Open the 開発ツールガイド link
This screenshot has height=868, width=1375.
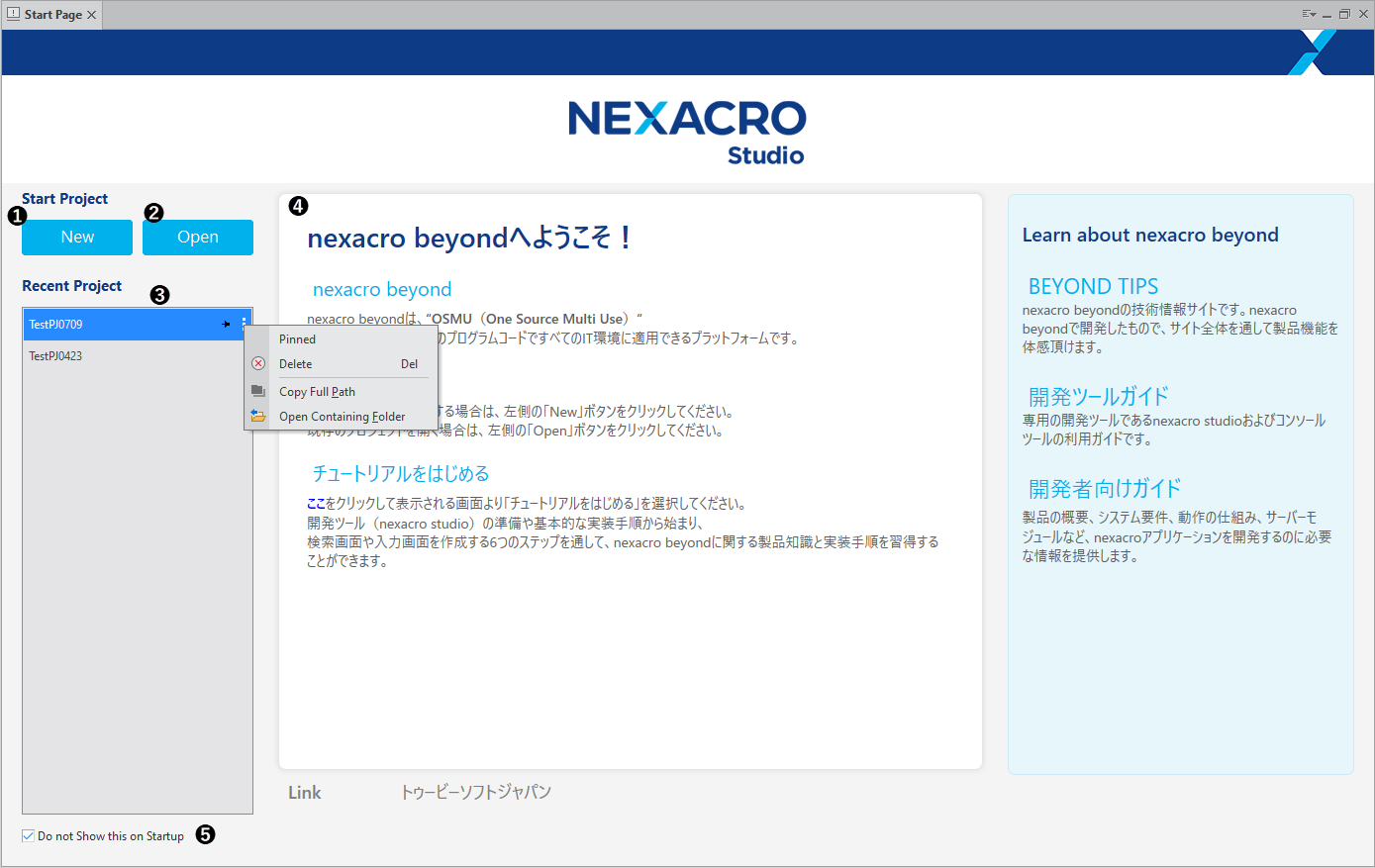pyautogui.click(x=1098, y=397)
